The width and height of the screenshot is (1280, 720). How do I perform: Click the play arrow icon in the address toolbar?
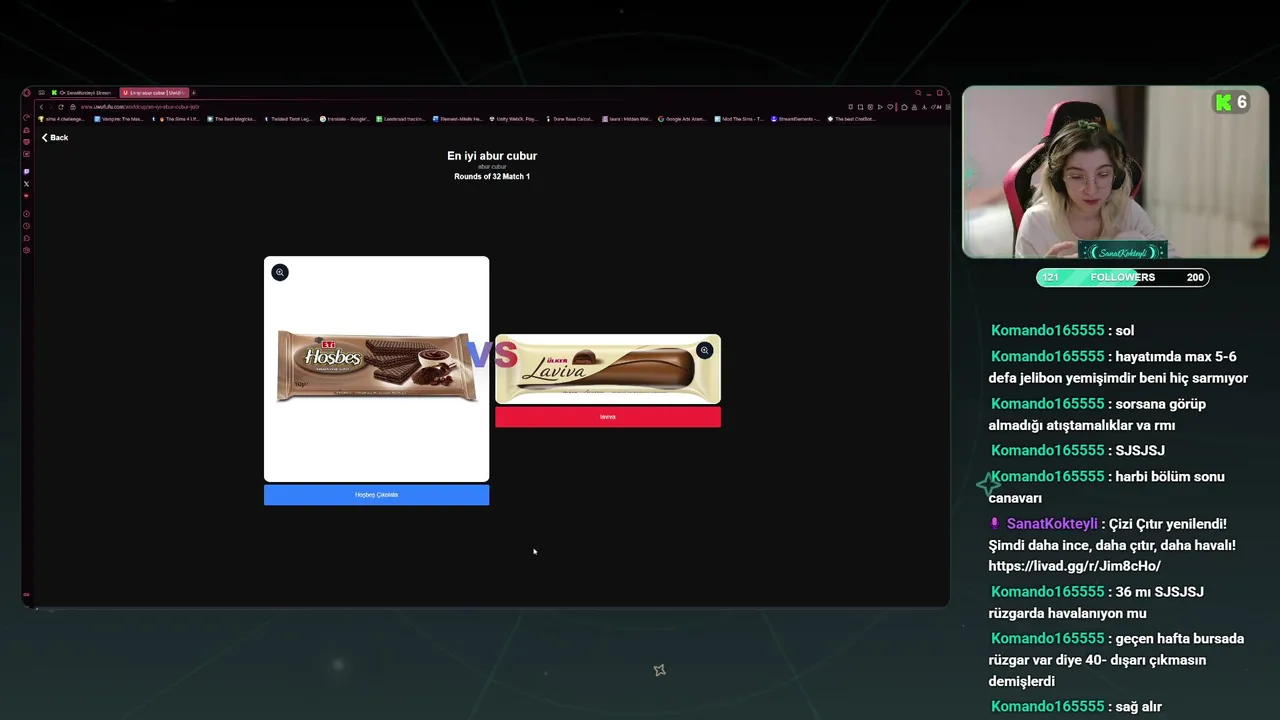(x=880, y=107)
